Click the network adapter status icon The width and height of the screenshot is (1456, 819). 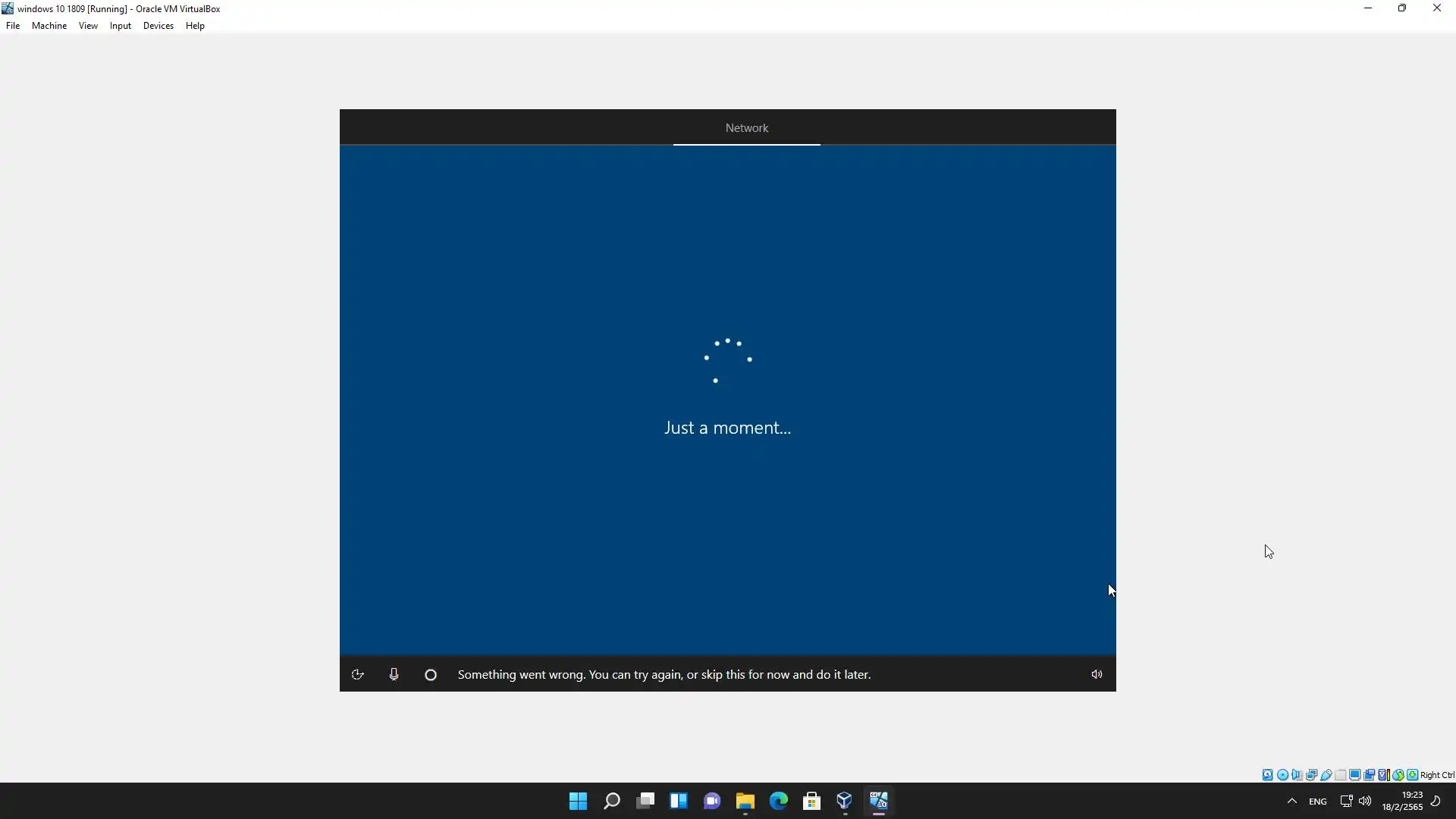tap(1311, 775)
